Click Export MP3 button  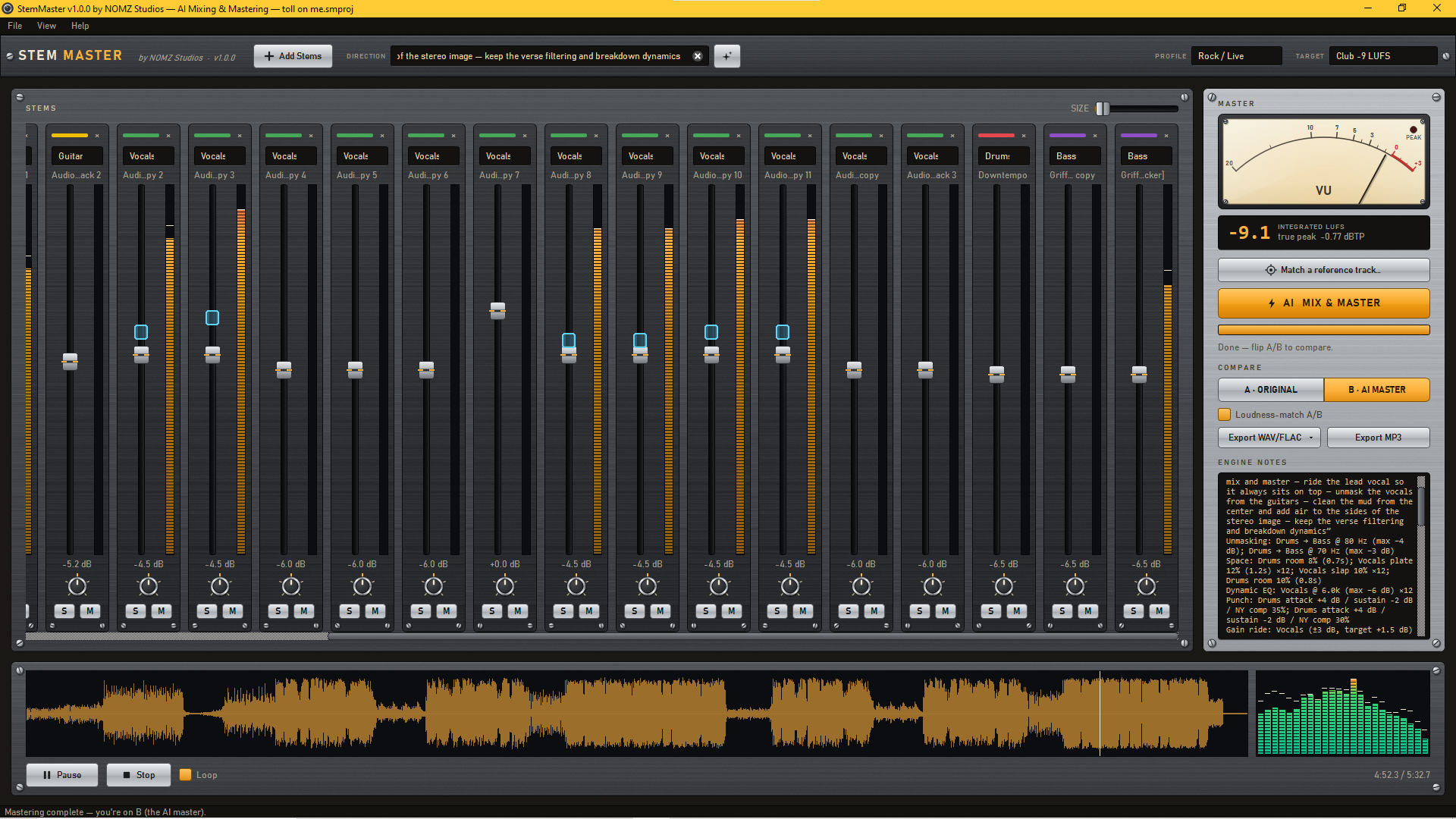coord(1379,438)
